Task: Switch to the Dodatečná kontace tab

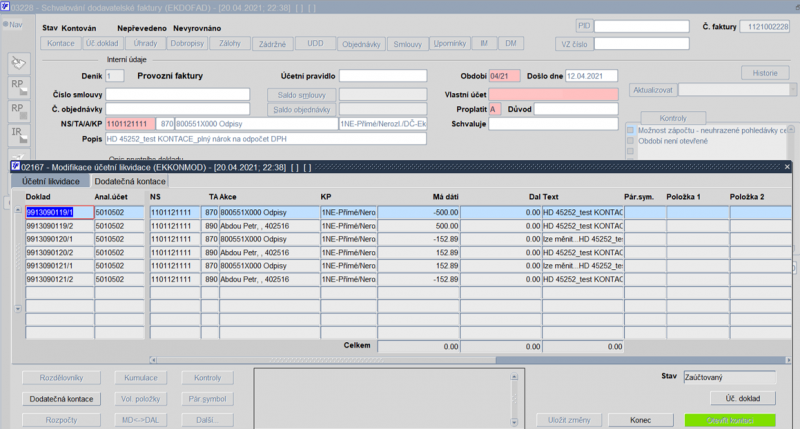Action: pyautogui.click(x=130, y=181)
